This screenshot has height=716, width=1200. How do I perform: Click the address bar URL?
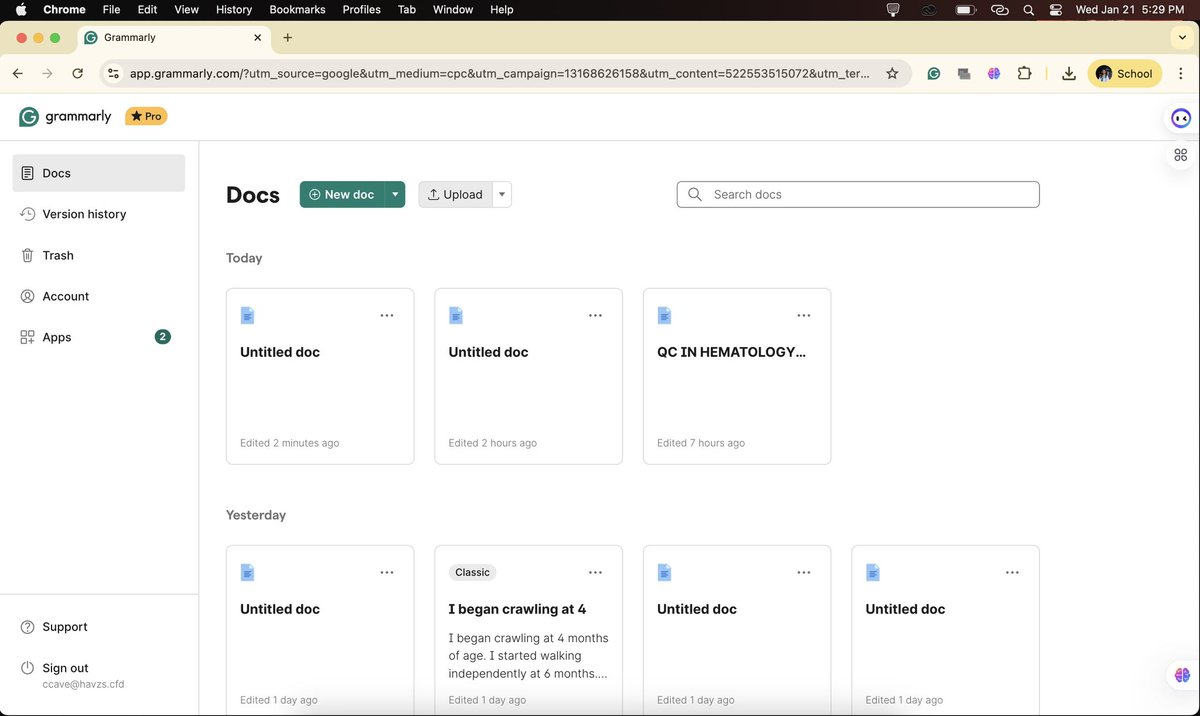499,73
